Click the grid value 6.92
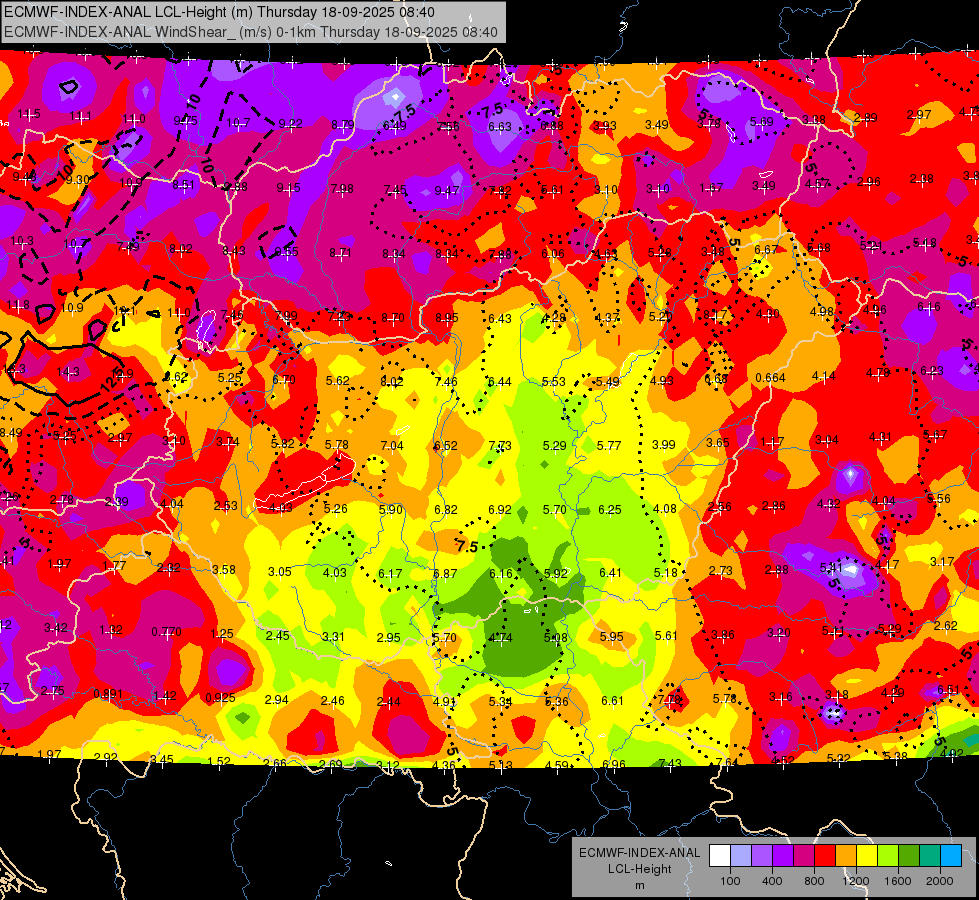979x900 pixels. [500, 510]
